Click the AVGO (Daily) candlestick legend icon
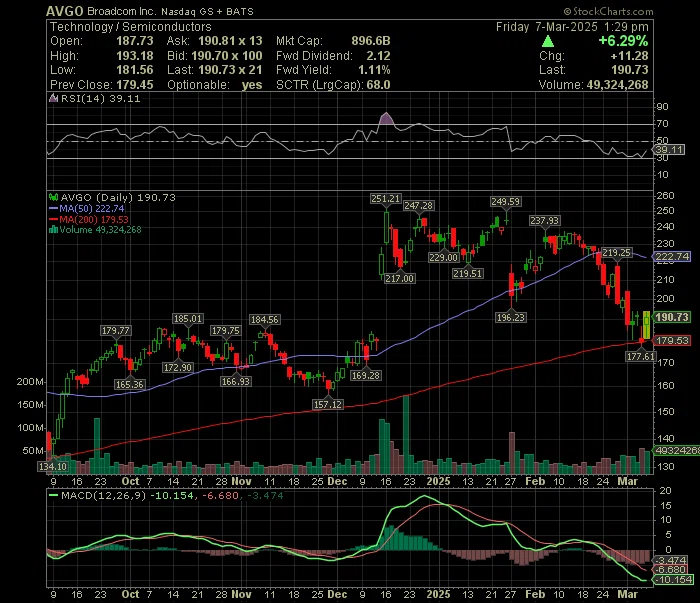 53,197
